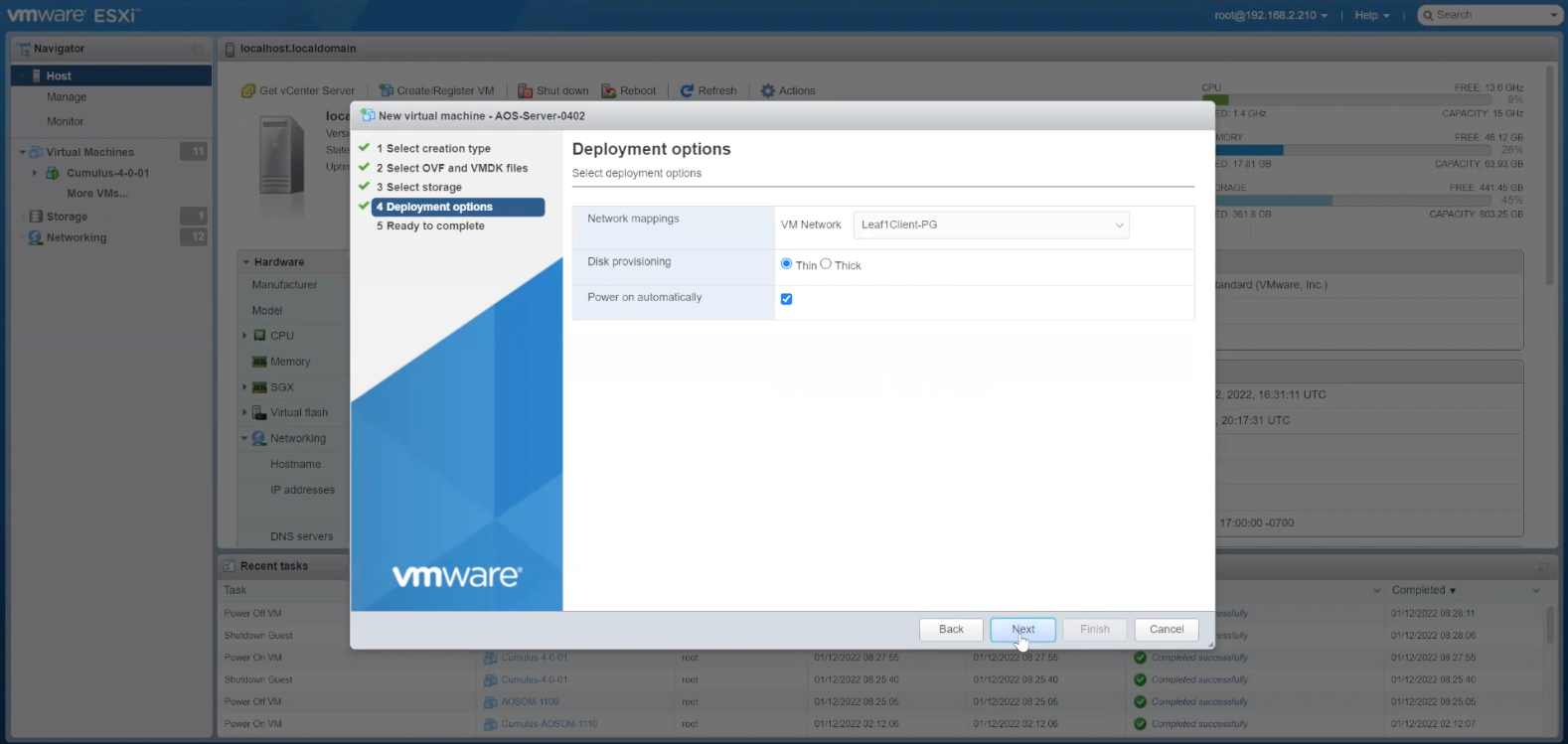1568x744 pixels.
Task: Click the Refresh icon in toolbar
Action: (687, 90)
